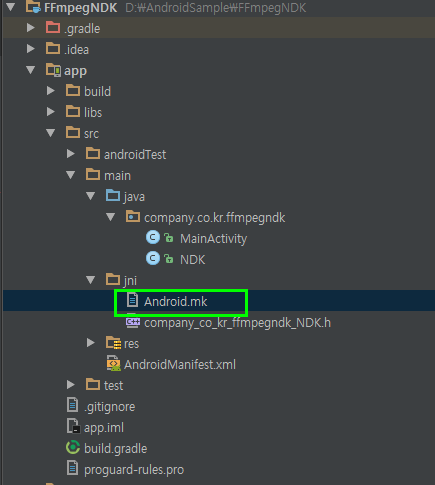Screen dimensions: 435x485
Task: Click the test folder icon
Action: (x=93, y=384)
